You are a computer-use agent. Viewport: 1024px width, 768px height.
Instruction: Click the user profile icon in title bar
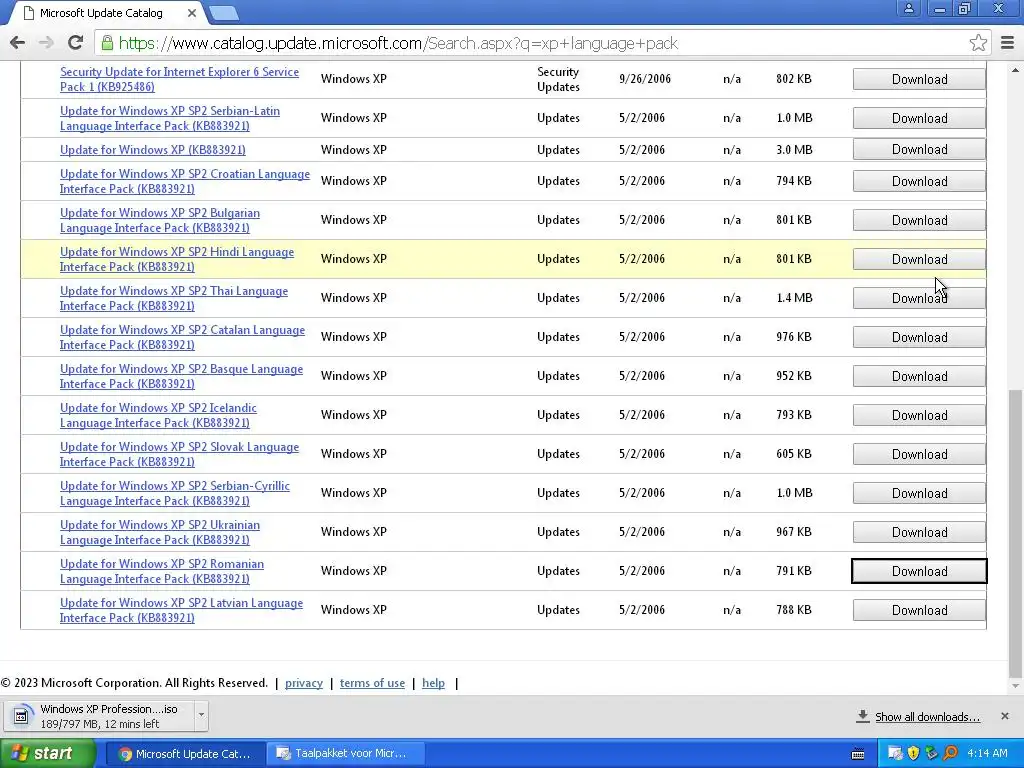[x=908, y=9]
